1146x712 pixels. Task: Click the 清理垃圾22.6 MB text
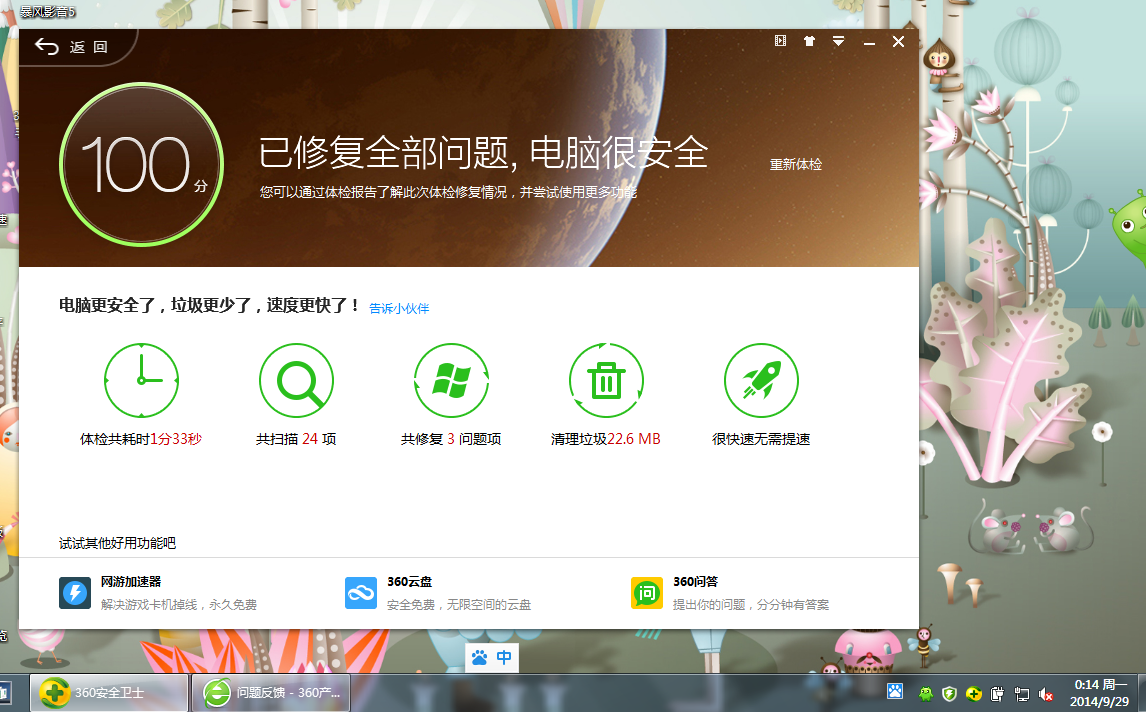(606, 439)
